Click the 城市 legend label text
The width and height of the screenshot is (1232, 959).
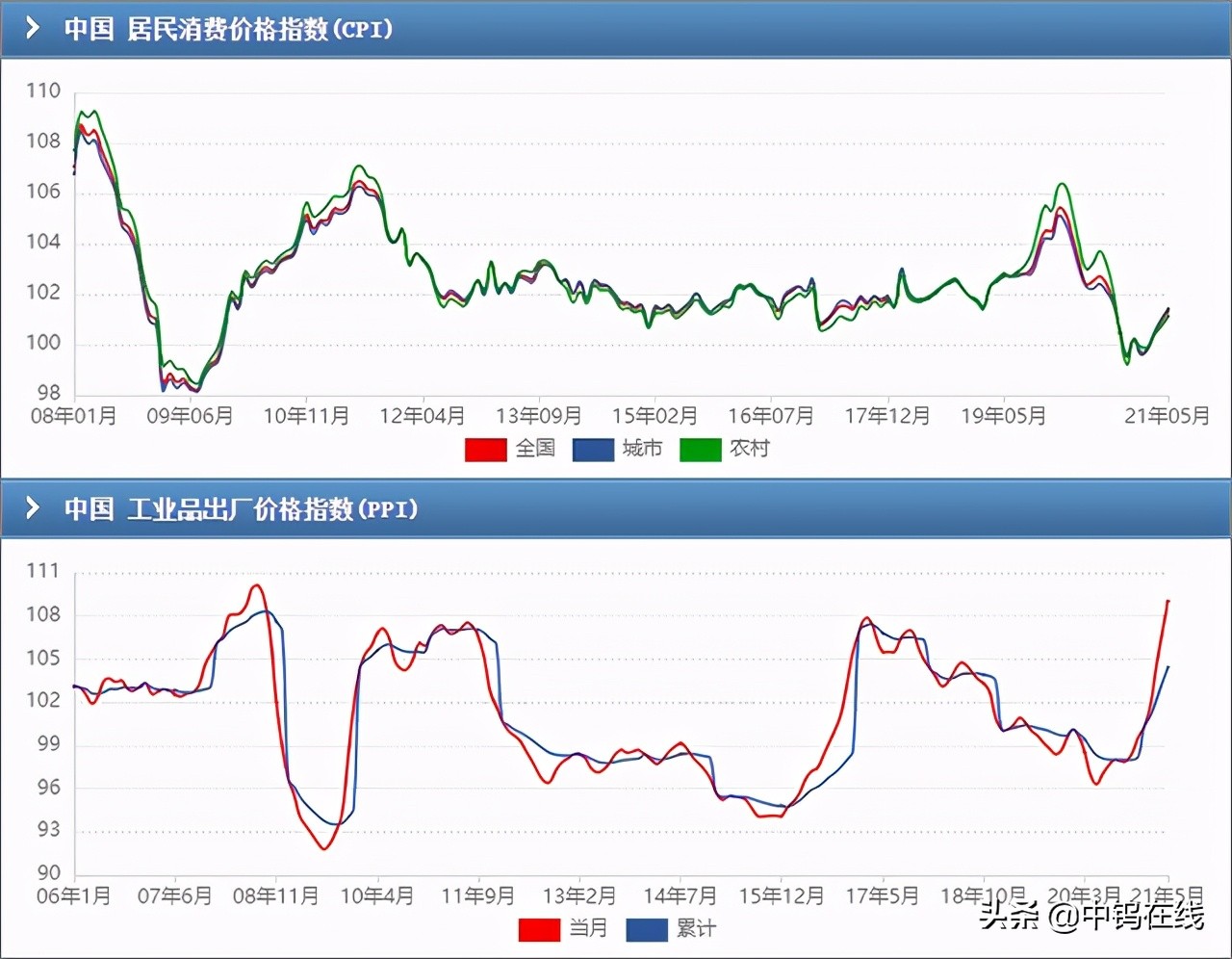tap(642, 449)
